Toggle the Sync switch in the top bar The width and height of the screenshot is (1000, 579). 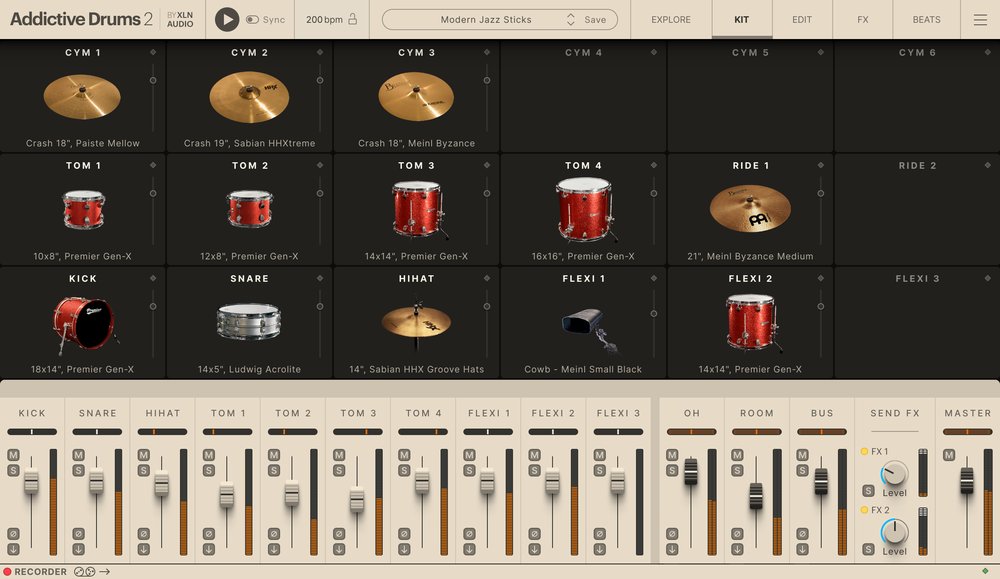[x=254, y=18]
